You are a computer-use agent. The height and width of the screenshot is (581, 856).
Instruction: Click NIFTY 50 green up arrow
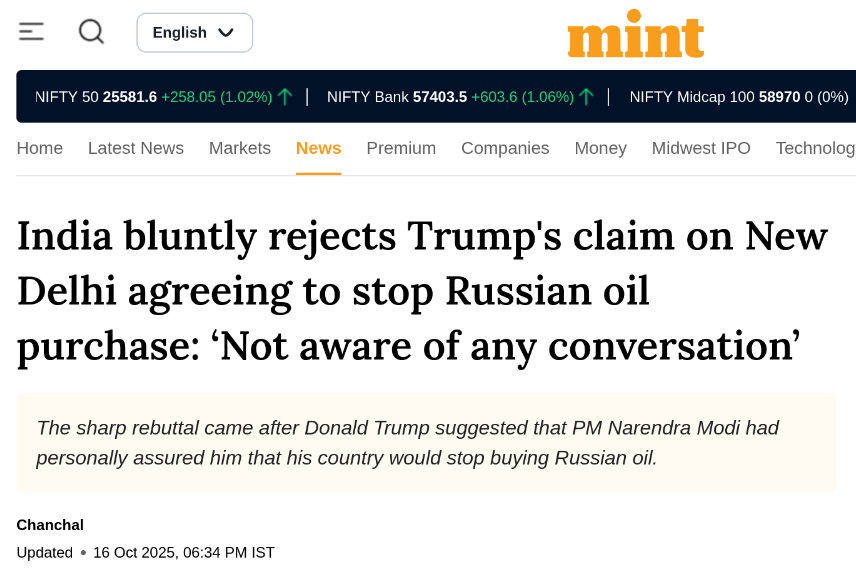[x=285, y=97]
